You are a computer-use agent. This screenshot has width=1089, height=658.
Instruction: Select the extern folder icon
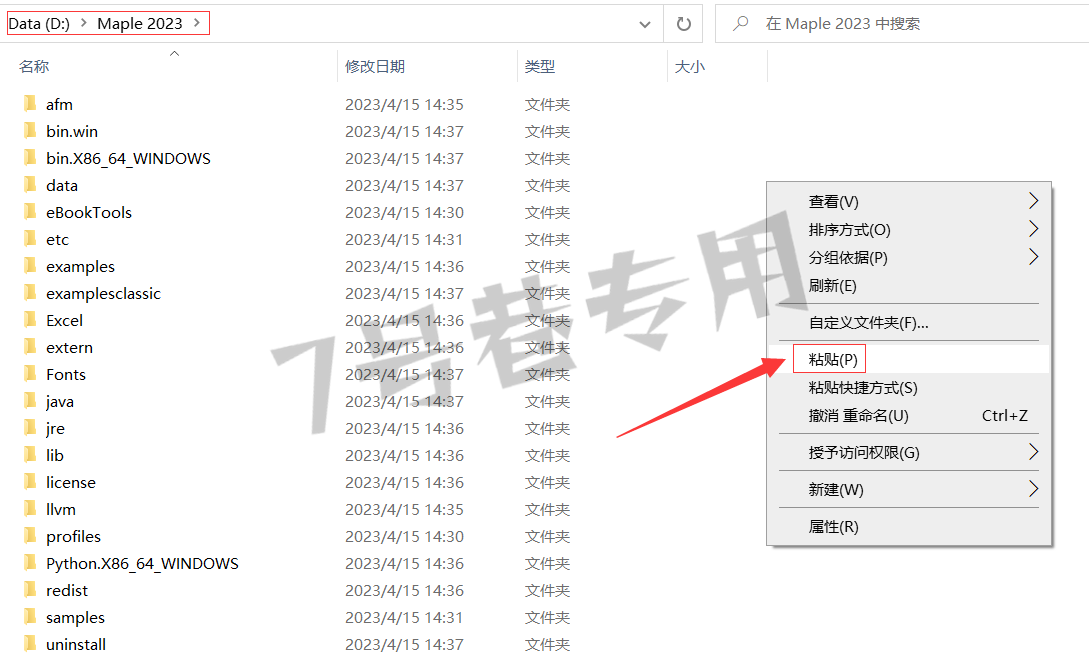click(x=30, y=347)
